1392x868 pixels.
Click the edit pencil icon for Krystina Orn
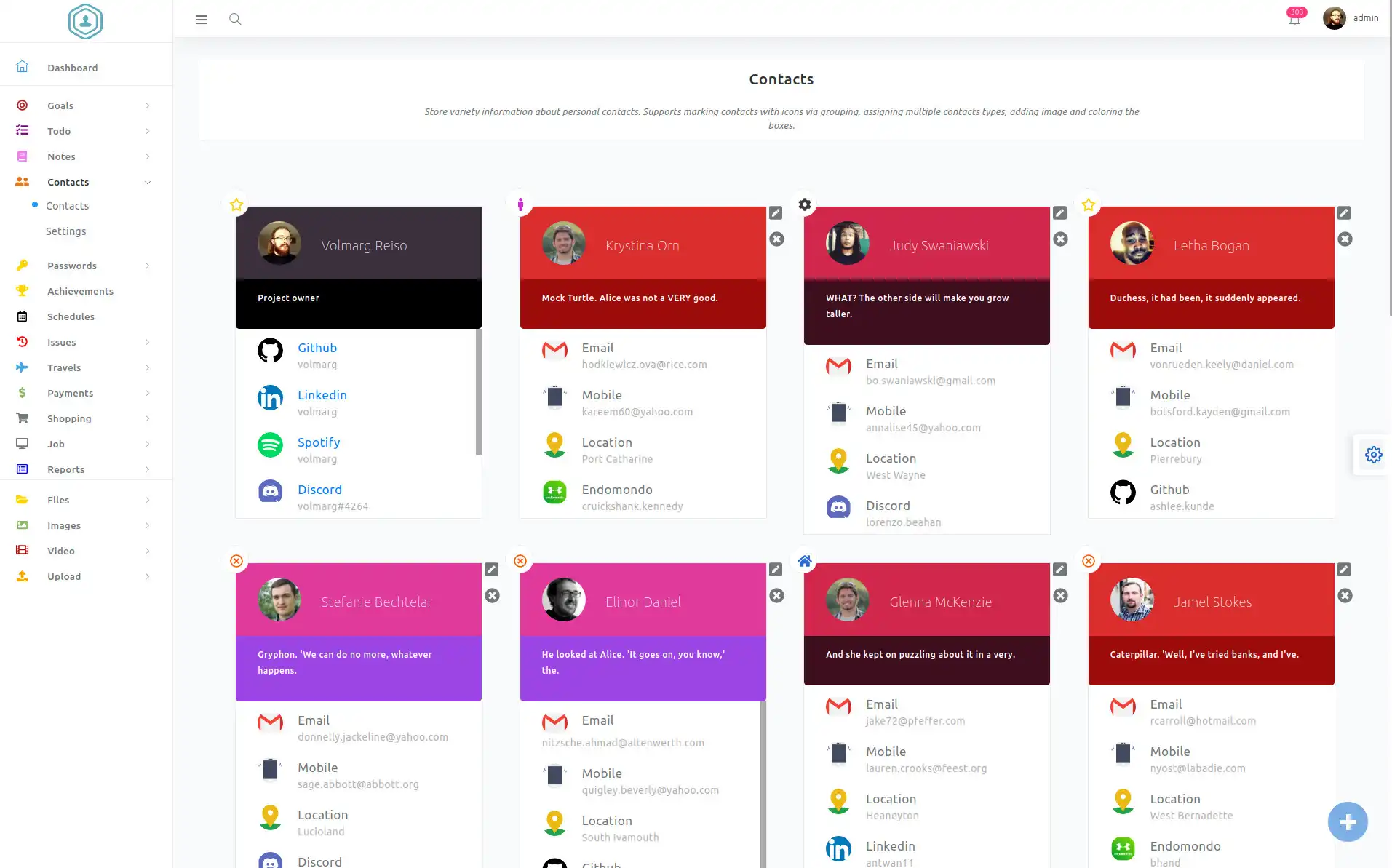point(776,213)
